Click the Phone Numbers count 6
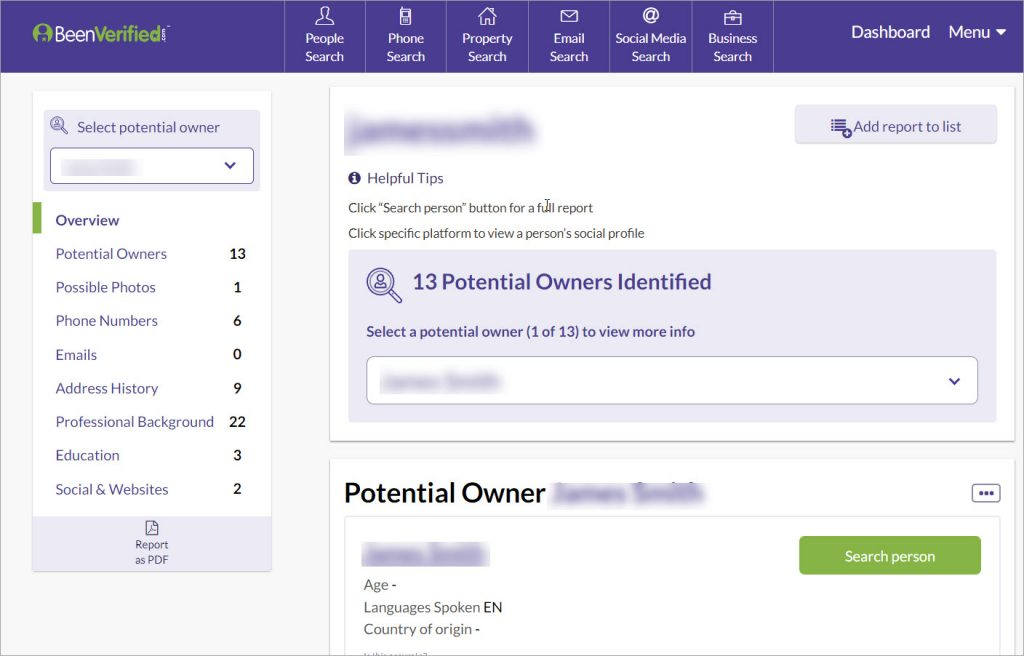Image resolution: width=1024 pixels, height=656 pixels. [237, 320]
